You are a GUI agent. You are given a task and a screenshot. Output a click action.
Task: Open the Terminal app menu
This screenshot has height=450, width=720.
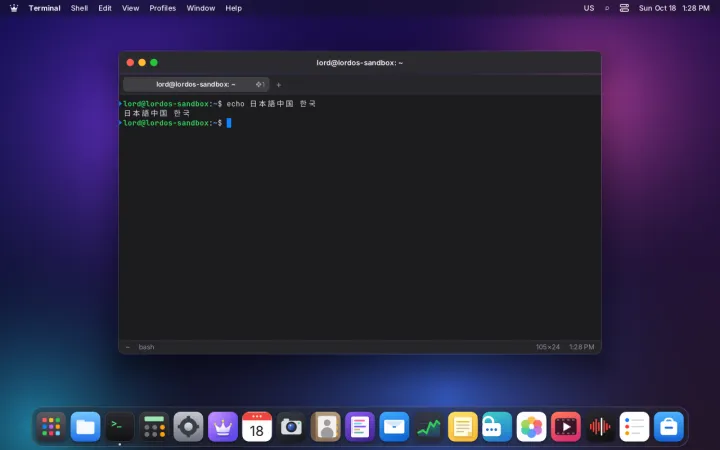click(x=45, y=8)
